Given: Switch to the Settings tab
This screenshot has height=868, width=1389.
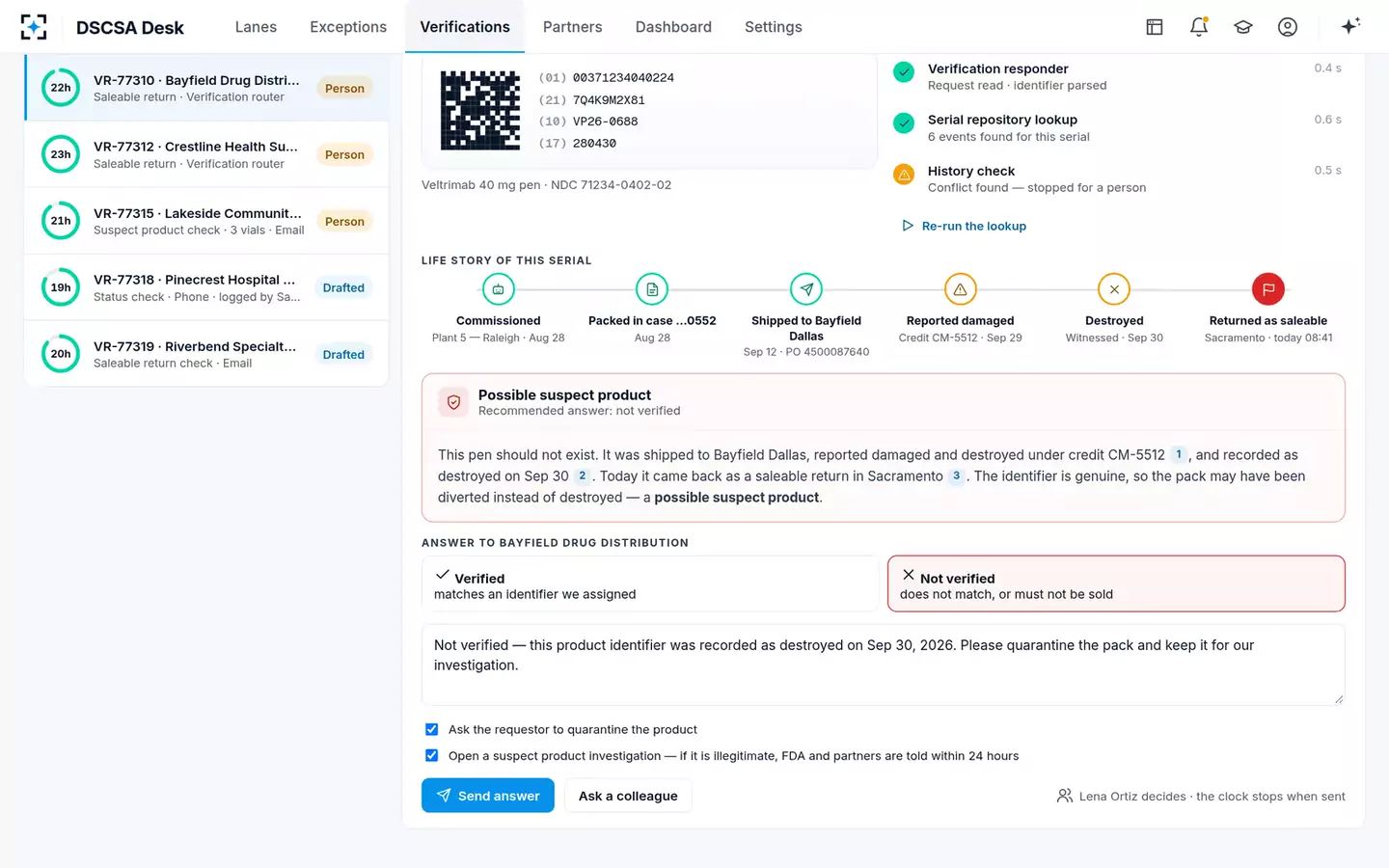Looking at the screenshot, I should click(x=774, y=27).
